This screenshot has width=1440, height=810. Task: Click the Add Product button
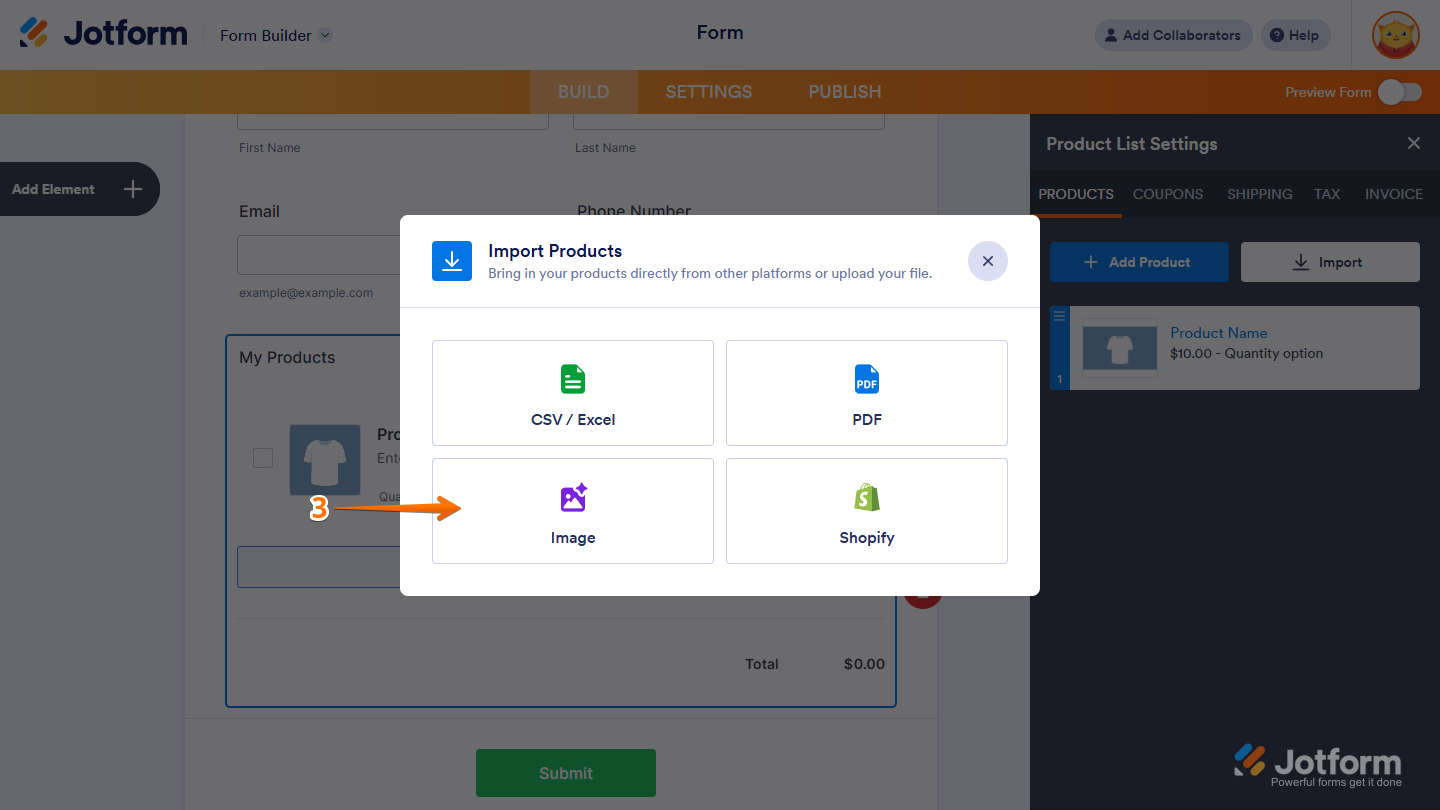click(1139, 262)
